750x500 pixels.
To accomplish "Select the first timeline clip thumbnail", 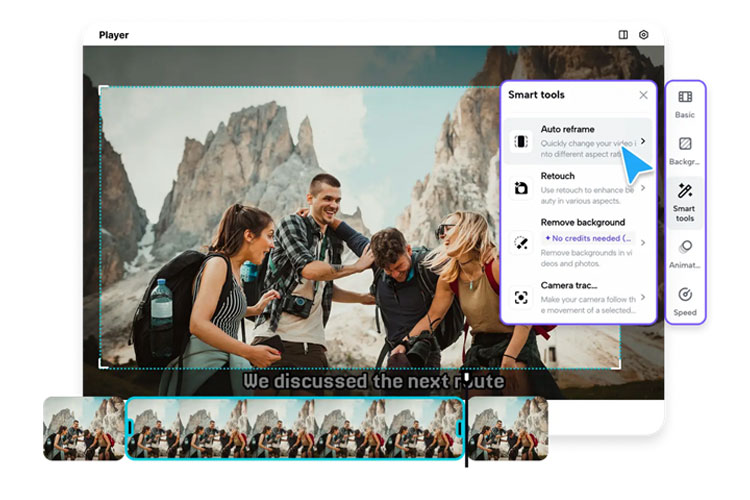I will (x=84, y=429).
